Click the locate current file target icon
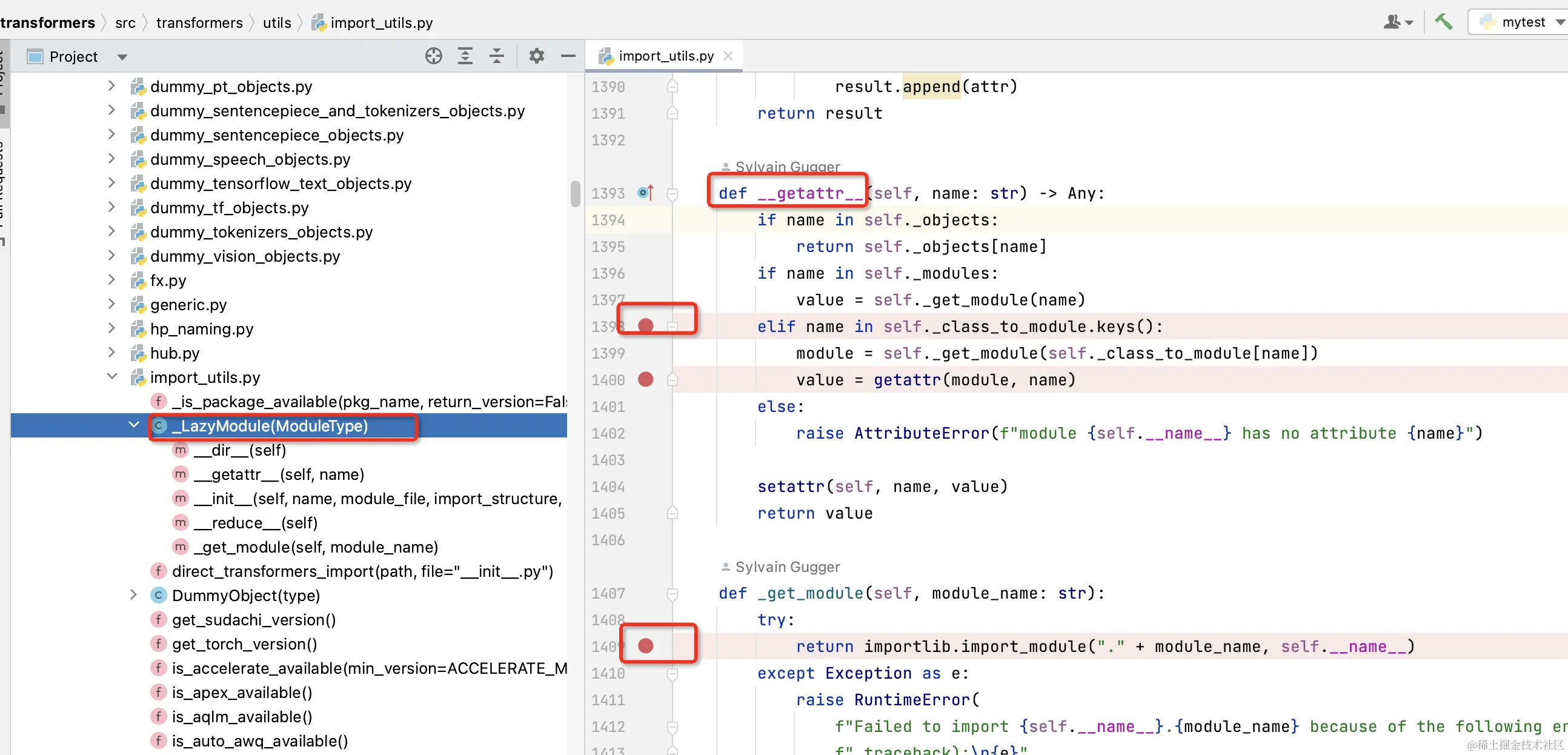Viewport: 1568px width, 755px height. coord(433,56)
